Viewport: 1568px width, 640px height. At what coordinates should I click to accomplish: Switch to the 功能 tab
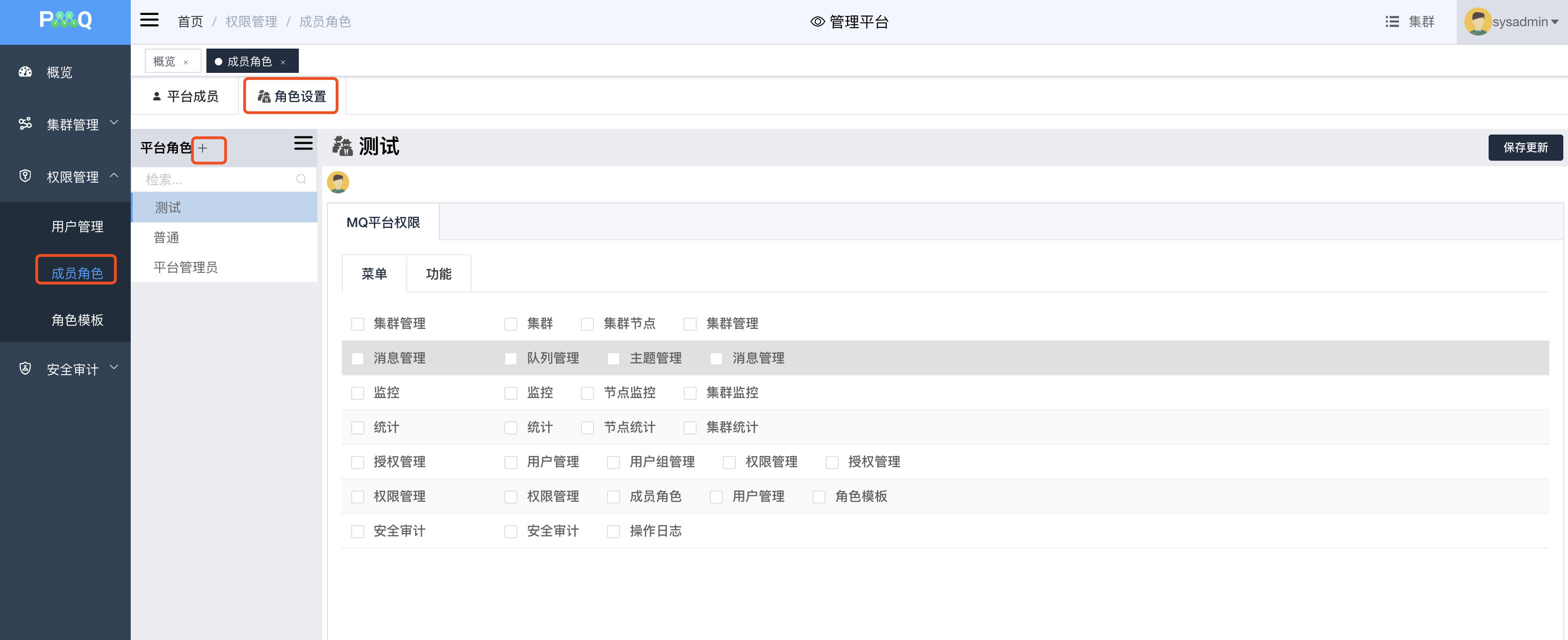click(x=438, y=274)
